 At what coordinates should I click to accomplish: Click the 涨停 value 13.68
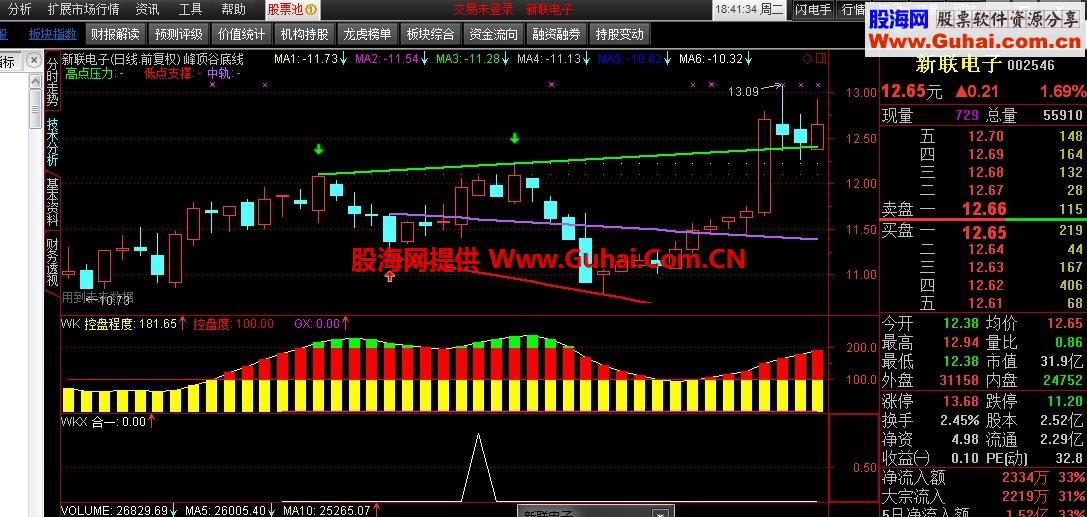coord(960,401)
